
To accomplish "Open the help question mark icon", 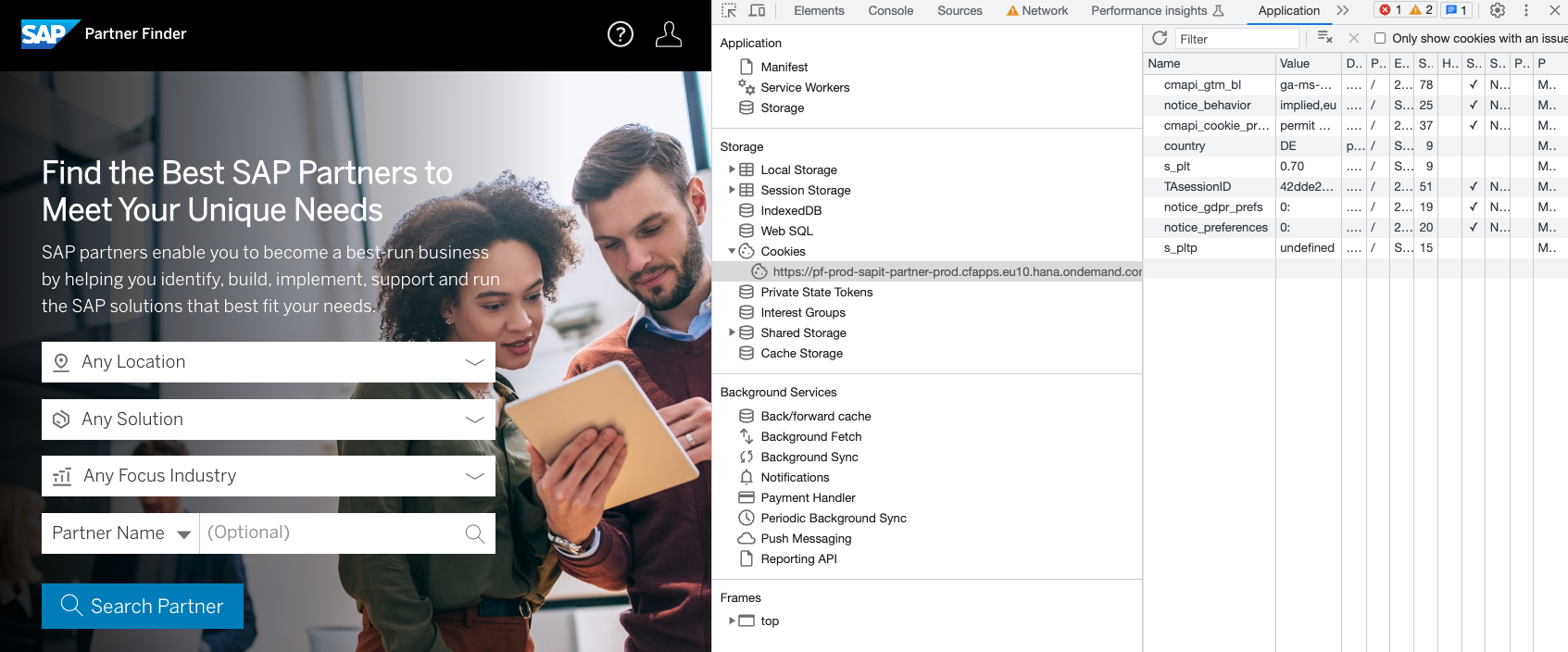I will (621, 34).
